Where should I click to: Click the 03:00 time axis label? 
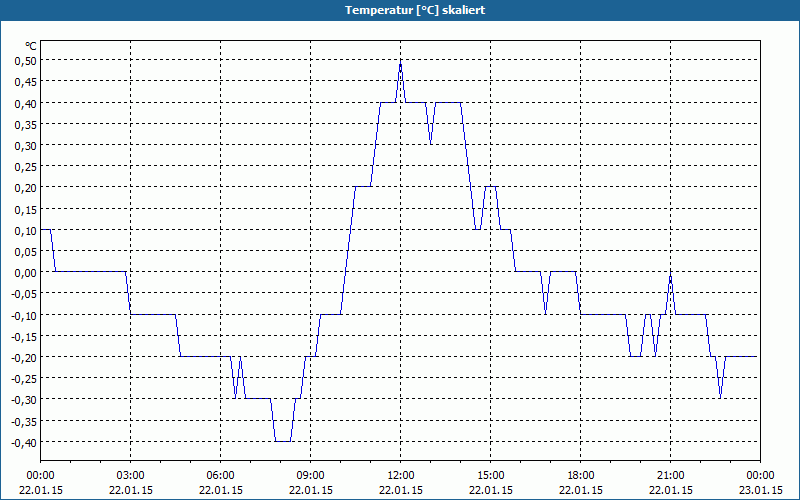[x=131, y=476]
